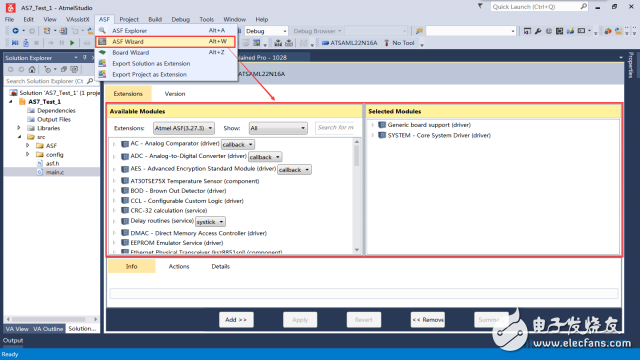640x360 pixels.
Task: Click the Collapse All icon in Solution Explorer
Action: coord(64,69)
